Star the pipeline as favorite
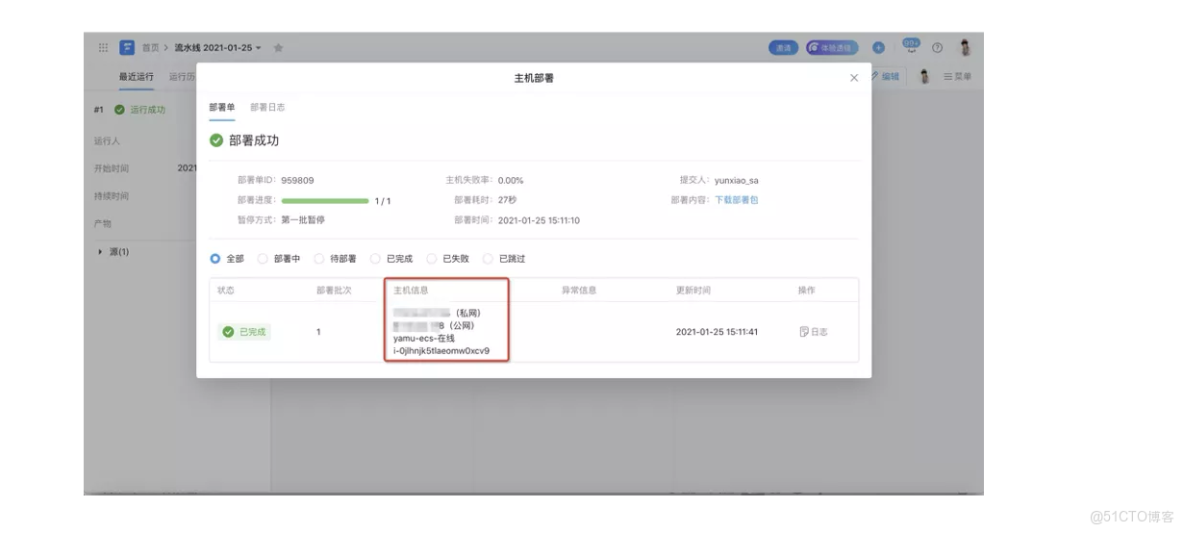1184x533 pixels. pos(278,48)
